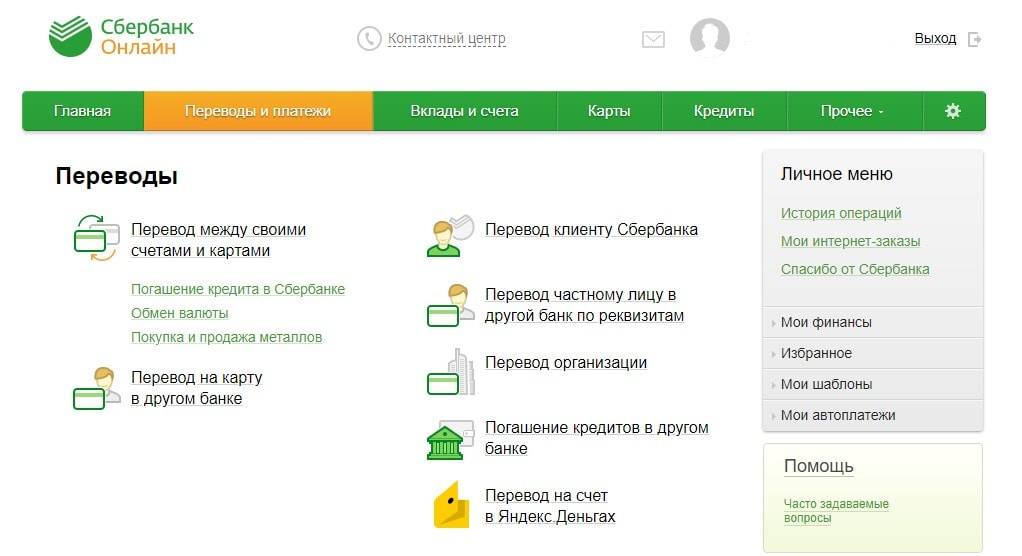Click the Yandex wallet icon
Image resolution: width=1022 pixels, height=556 pixels.
451,506
